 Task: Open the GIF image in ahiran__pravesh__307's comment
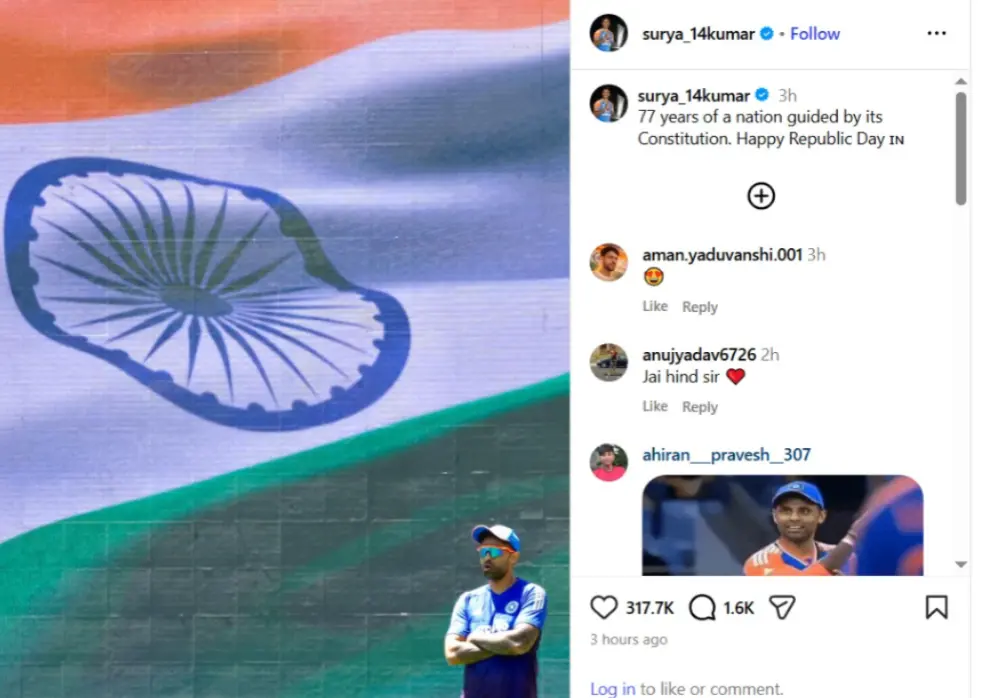(782, 525)
